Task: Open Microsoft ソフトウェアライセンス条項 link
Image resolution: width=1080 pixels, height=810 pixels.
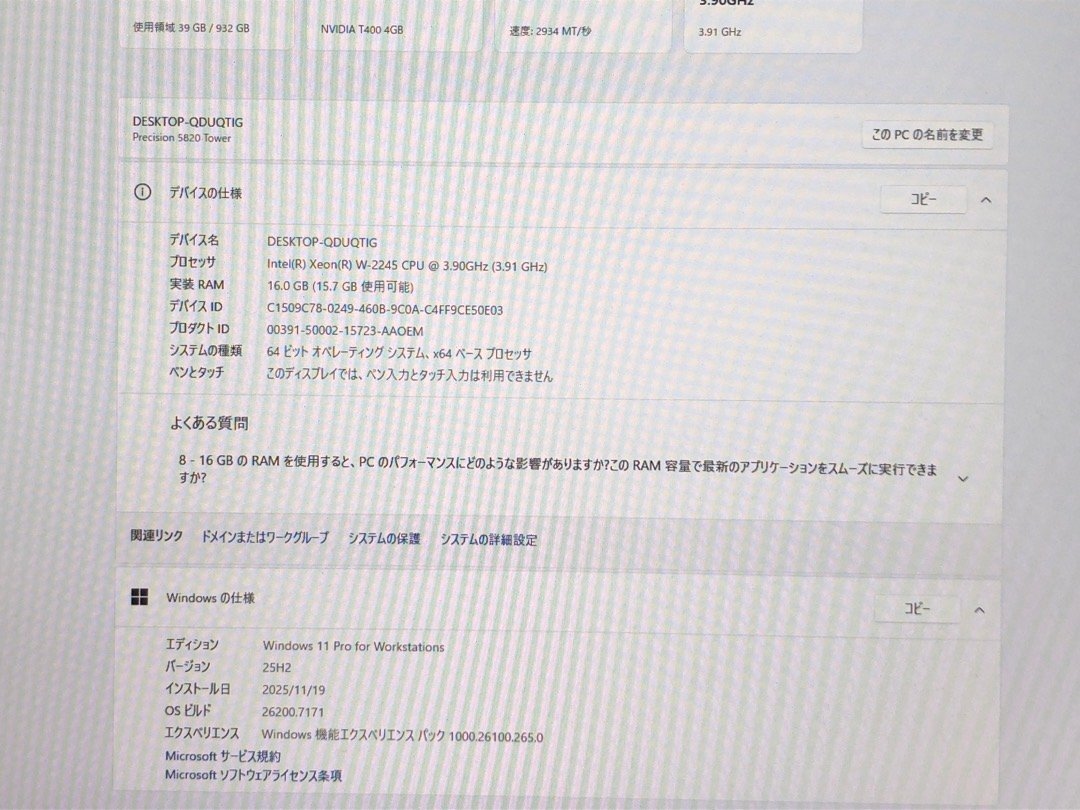Action: [253, 775]
